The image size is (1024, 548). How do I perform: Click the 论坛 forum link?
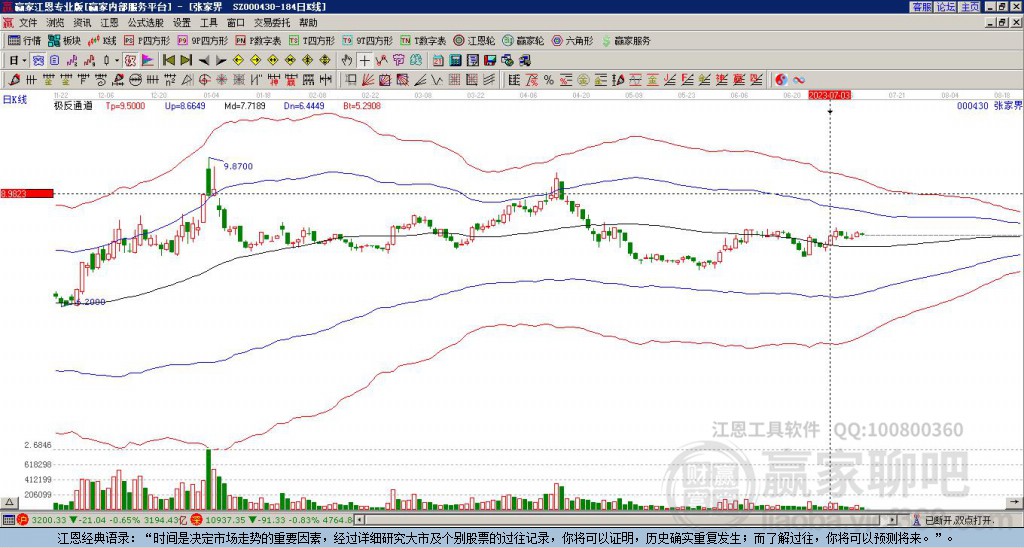[x=946, y=7]
